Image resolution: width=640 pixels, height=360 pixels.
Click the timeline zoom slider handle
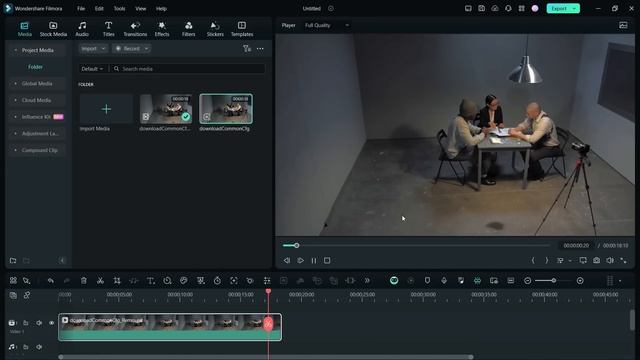(x=554, y=281)
